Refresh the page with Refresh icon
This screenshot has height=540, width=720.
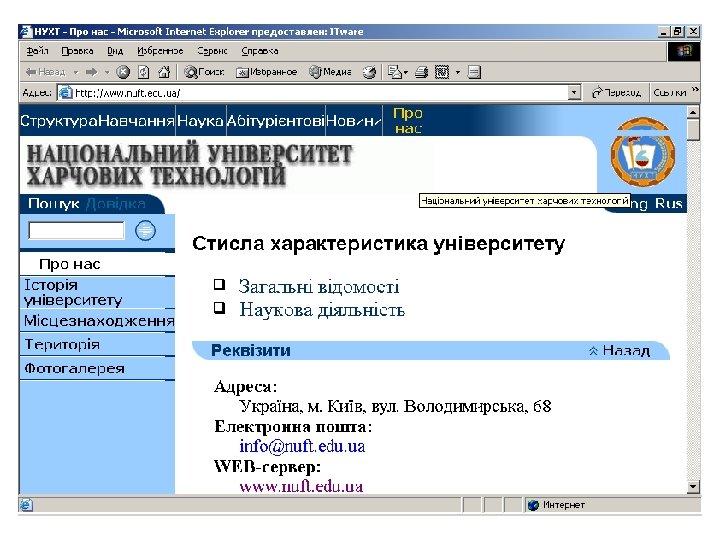(x=144, y=72)
